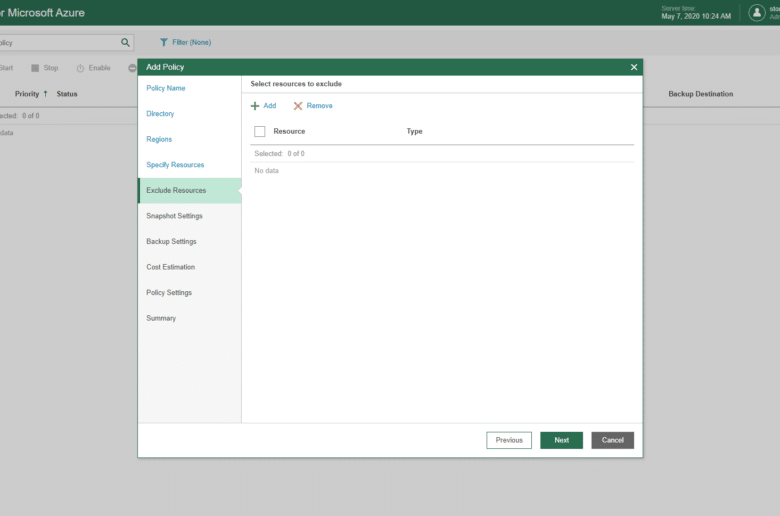The image size is (780, 516).
Task: Go to the Specify Resources step
Action: [x=190, y=165]
